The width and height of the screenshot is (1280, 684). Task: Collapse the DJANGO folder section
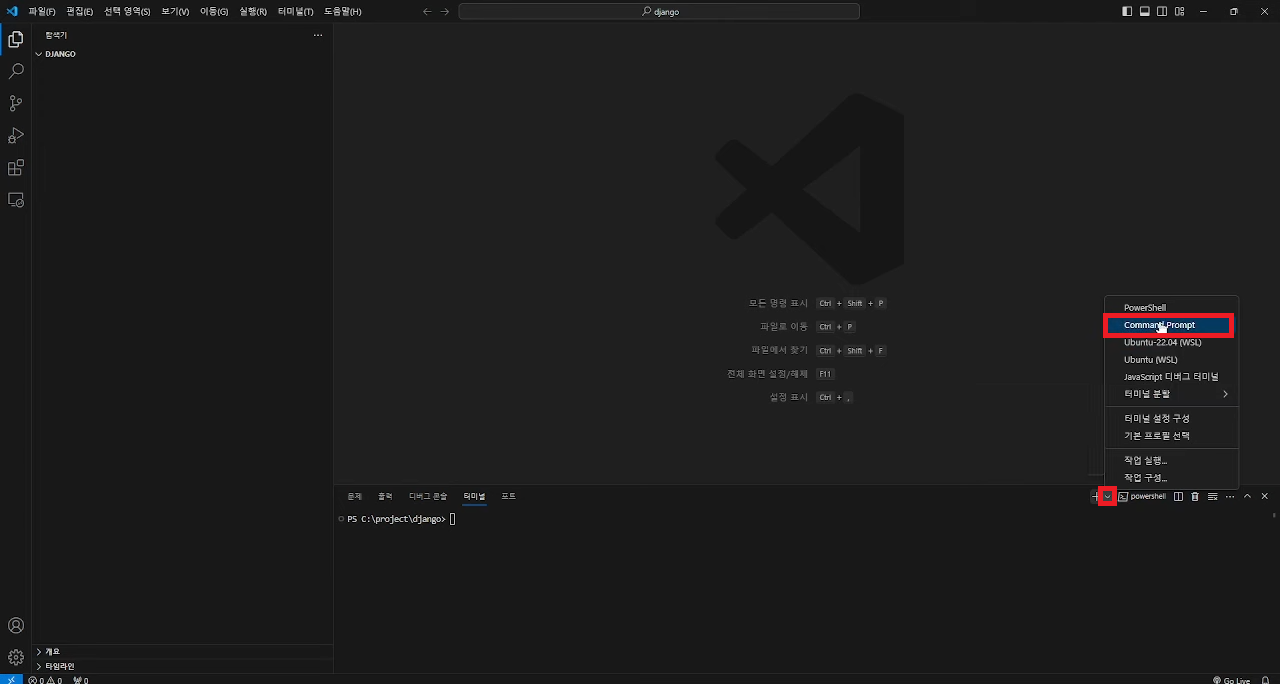tap(183, 54)
